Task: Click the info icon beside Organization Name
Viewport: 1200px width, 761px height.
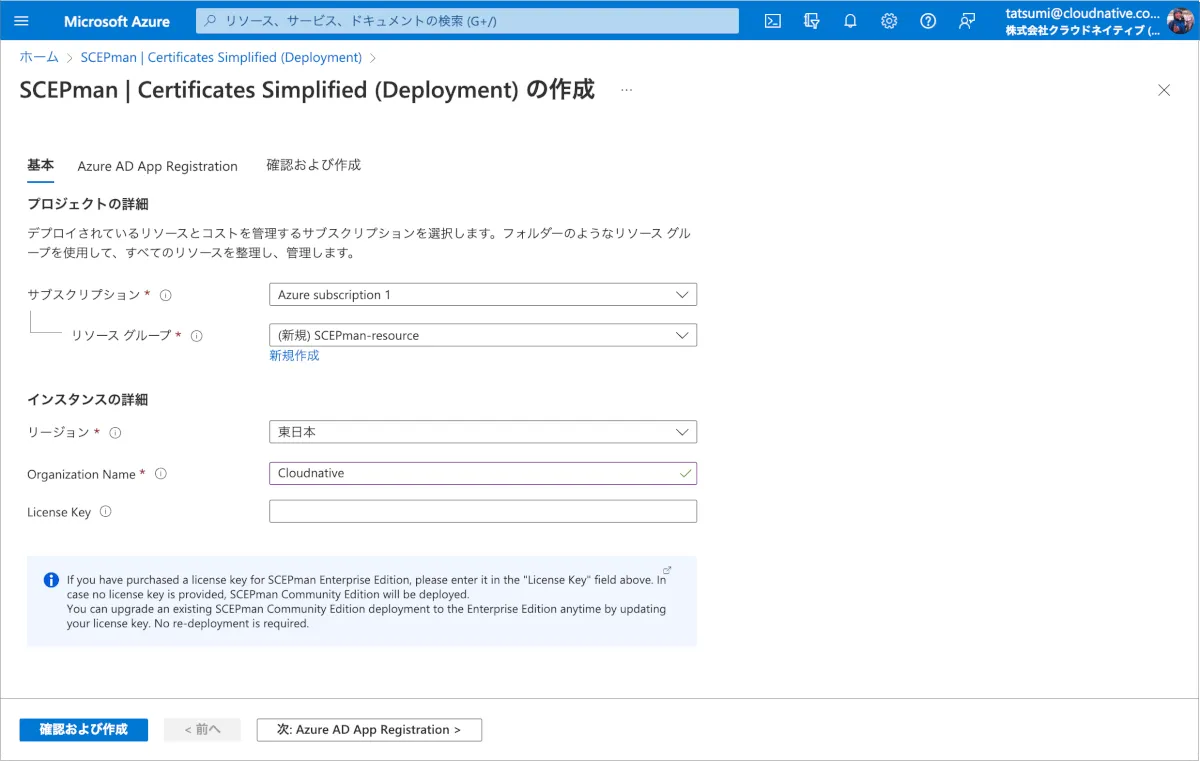Action: pyautogui.click(x=161, y=474)
